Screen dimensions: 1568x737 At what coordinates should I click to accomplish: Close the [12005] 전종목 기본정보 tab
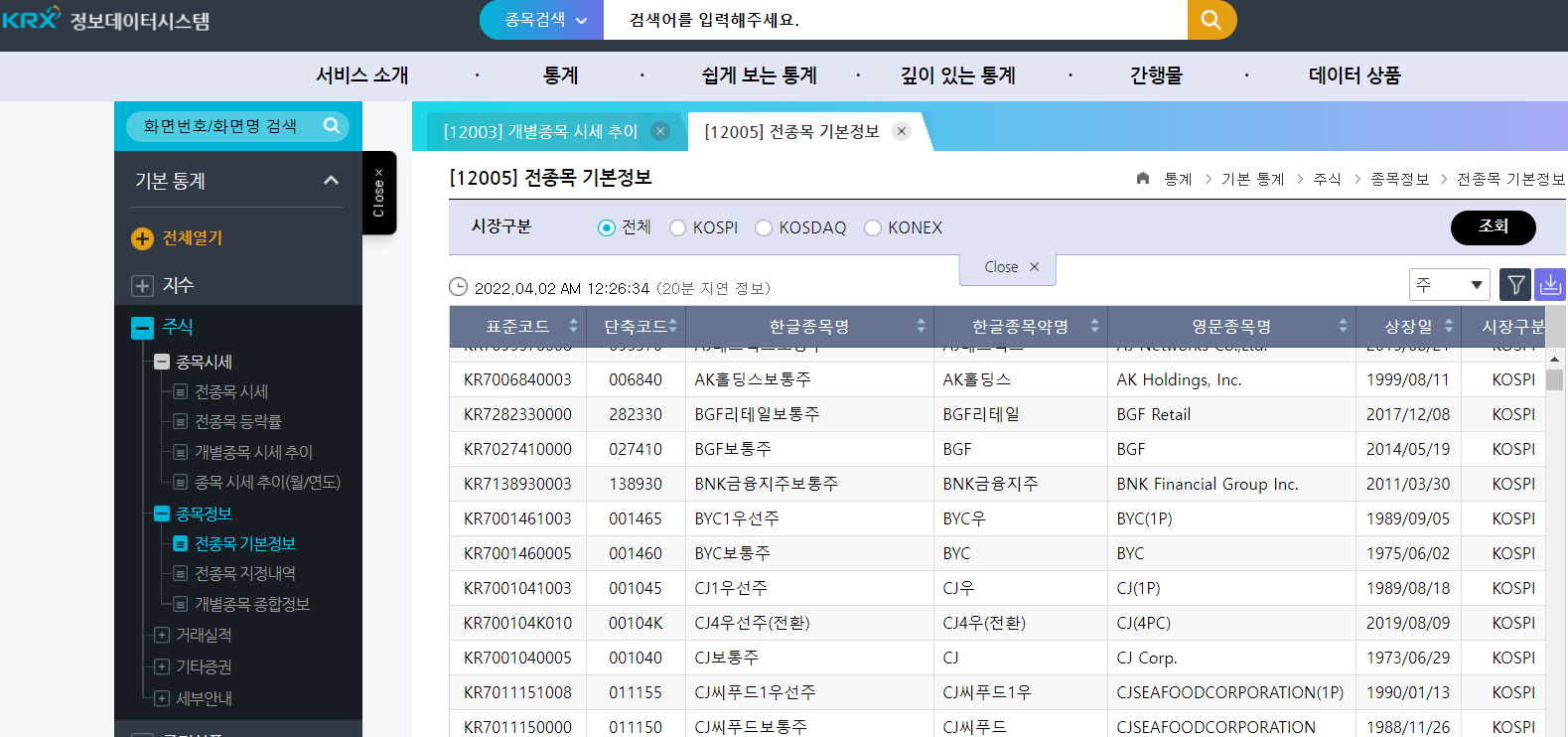click(902, 131)
